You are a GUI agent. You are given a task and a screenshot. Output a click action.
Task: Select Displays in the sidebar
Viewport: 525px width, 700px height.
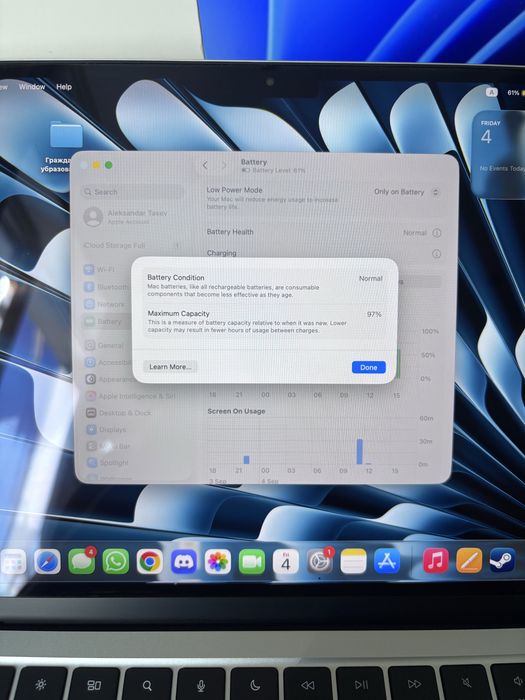click(106, 429)
